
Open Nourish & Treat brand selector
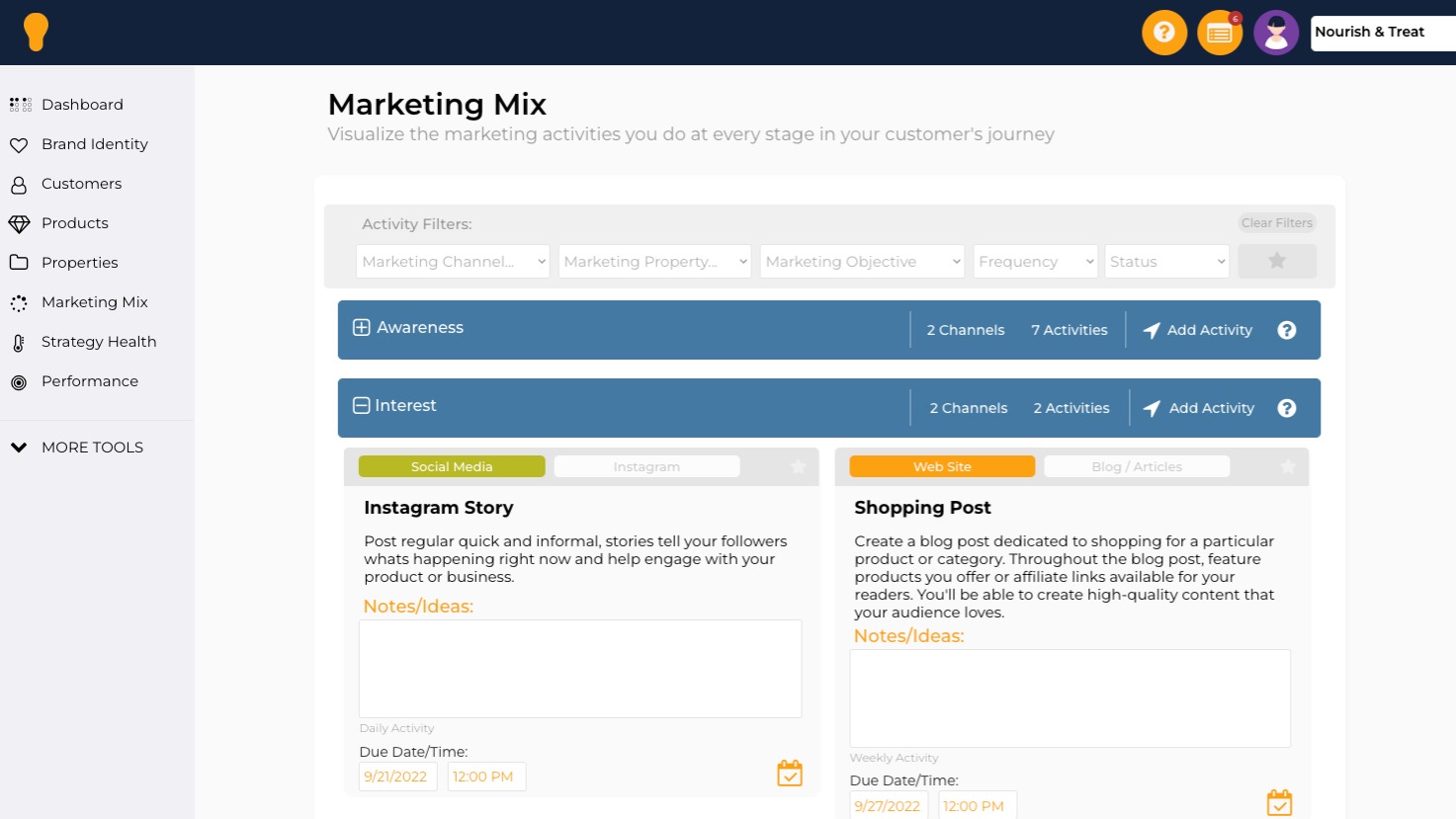(x=1383, y=33)
